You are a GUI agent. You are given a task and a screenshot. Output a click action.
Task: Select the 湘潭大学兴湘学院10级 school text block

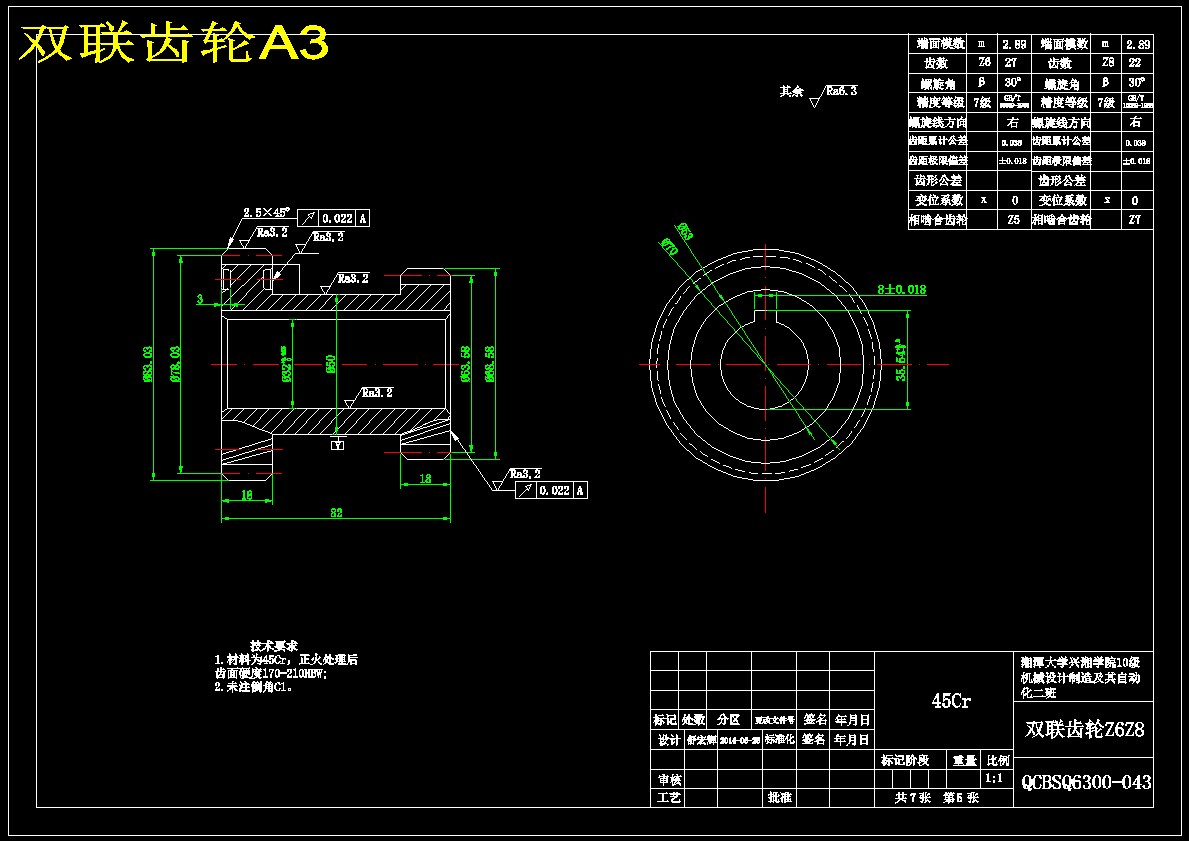coord(1081,677)
